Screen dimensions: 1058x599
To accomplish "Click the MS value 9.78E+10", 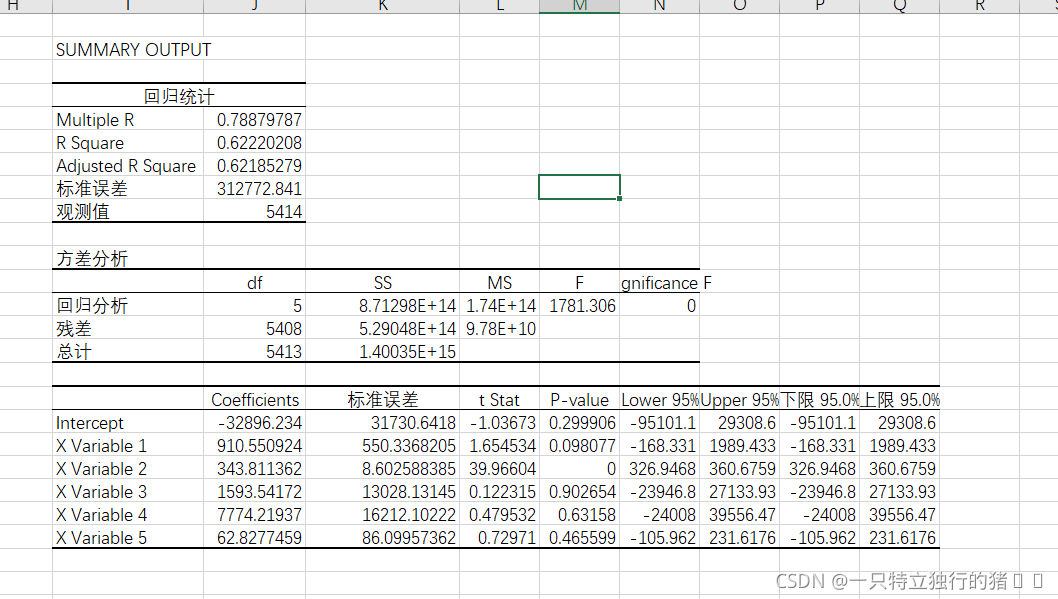I will (499, 329).
